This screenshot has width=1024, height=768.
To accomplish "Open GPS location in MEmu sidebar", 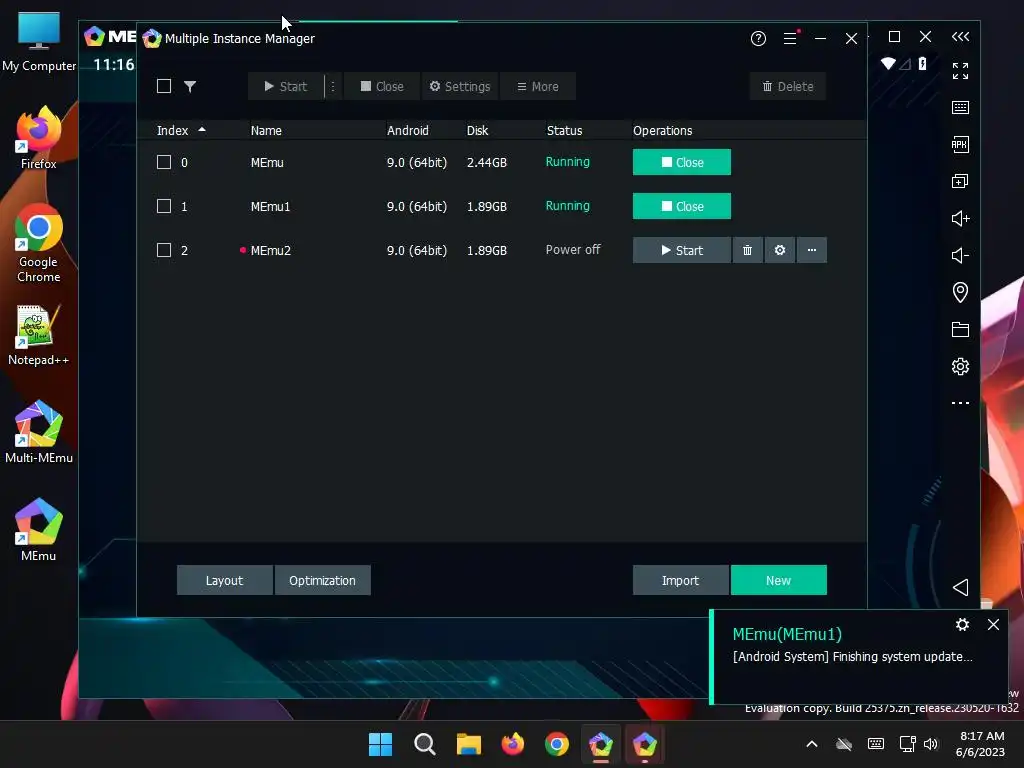I will (x=960, y=292).
